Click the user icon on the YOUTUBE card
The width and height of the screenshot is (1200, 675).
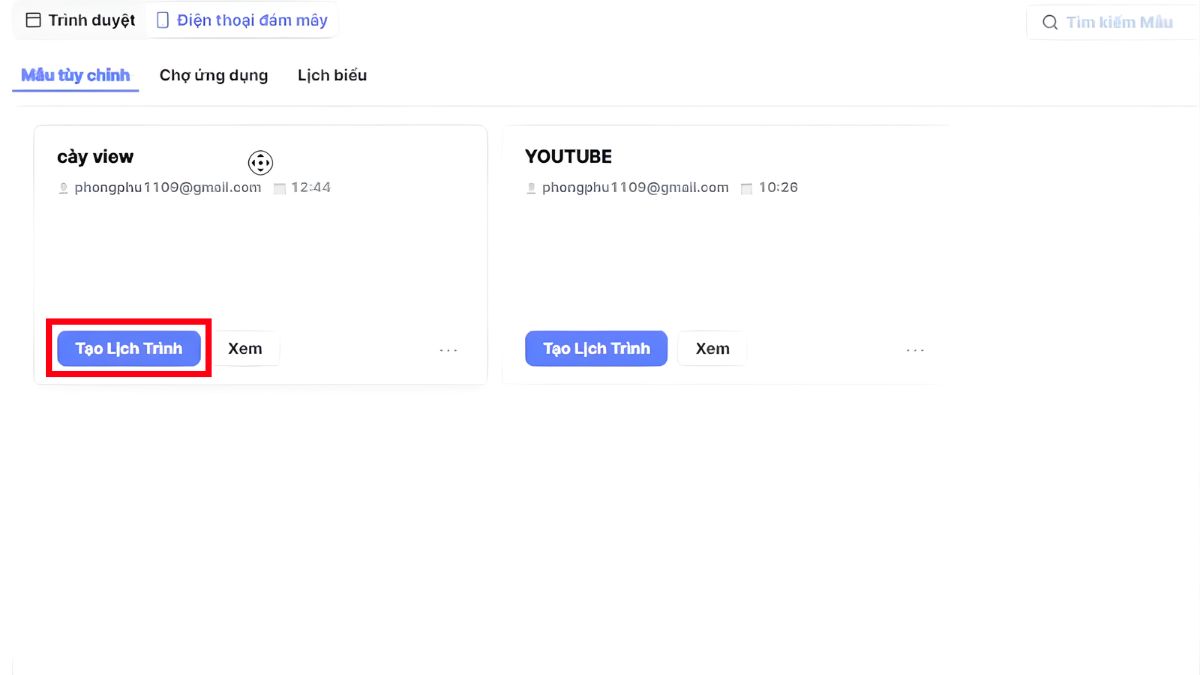point(530,187)
